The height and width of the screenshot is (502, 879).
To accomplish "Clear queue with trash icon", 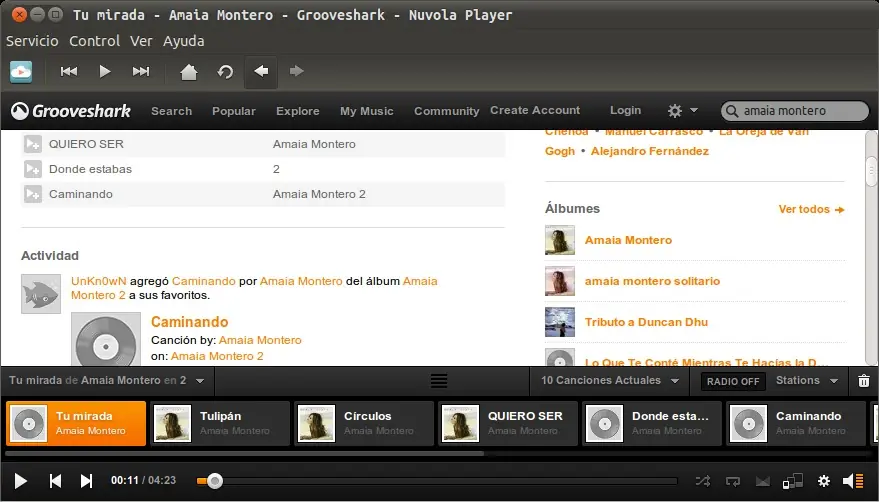I will [x=864, y=381].
